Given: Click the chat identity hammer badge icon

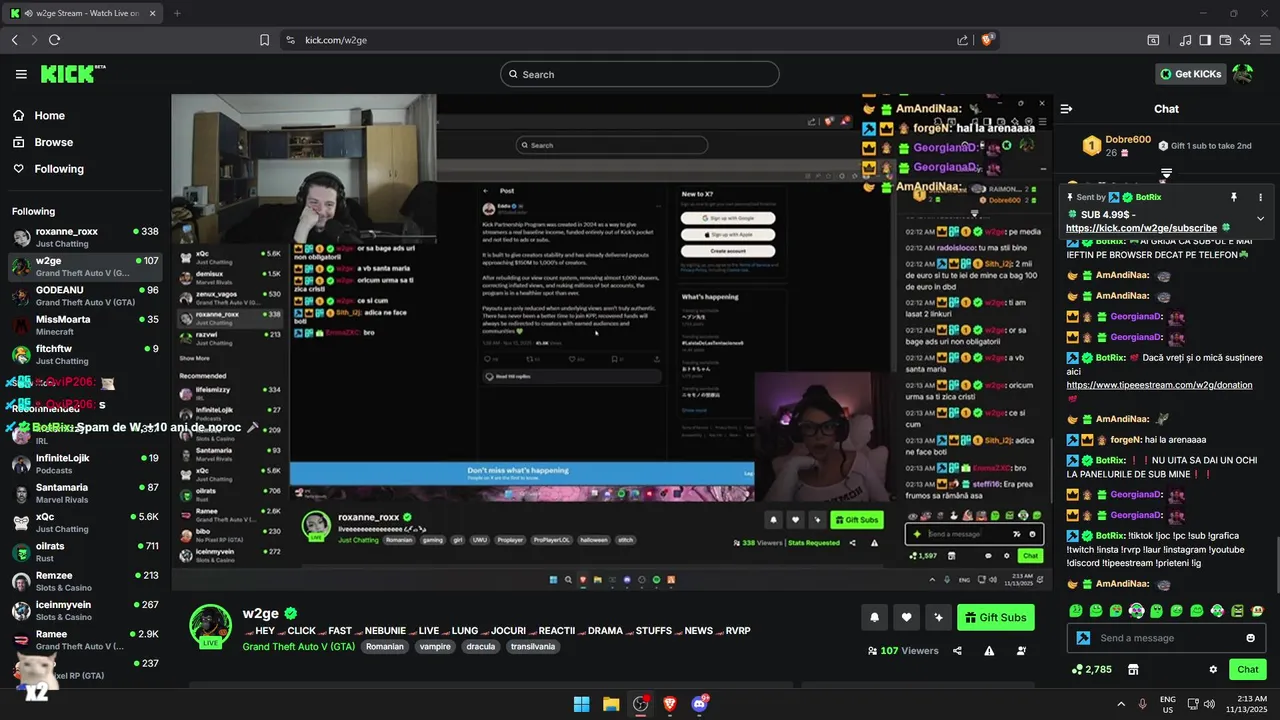Looking at the screenshot, I should pyautogui.click(x=1082, y=638).
